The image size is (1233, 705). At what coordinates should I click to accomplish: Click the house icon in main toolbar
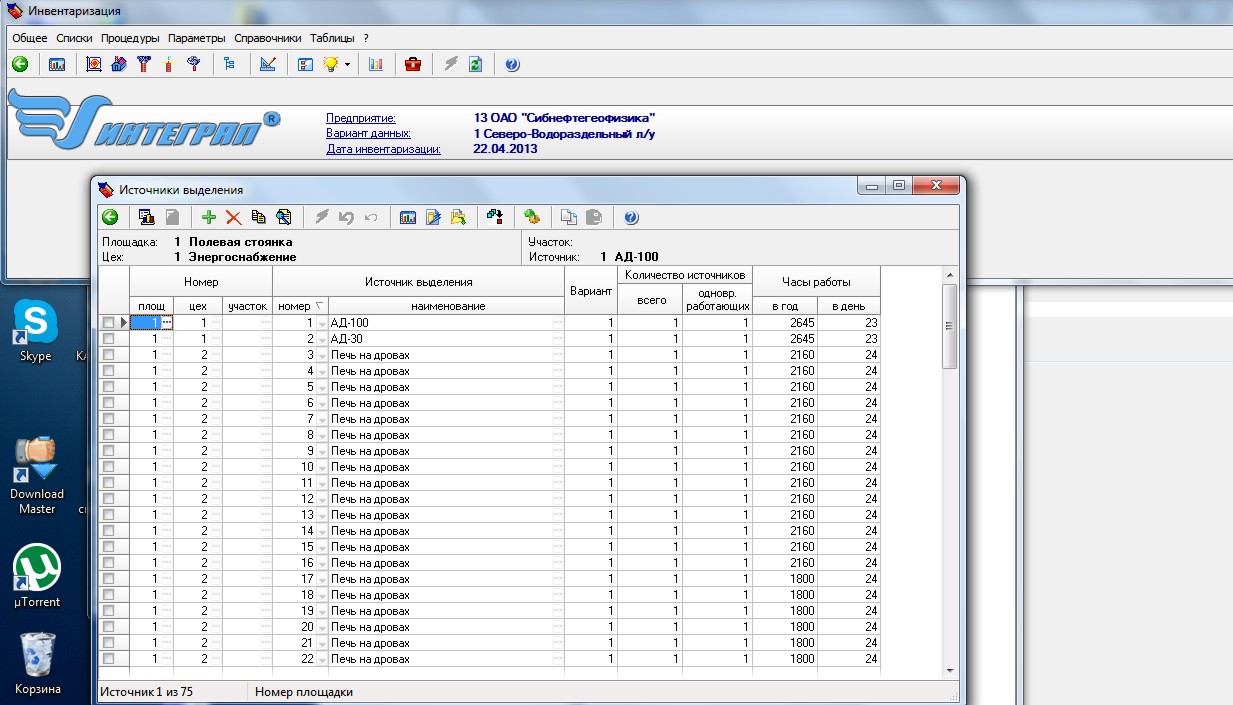point(119,65)
